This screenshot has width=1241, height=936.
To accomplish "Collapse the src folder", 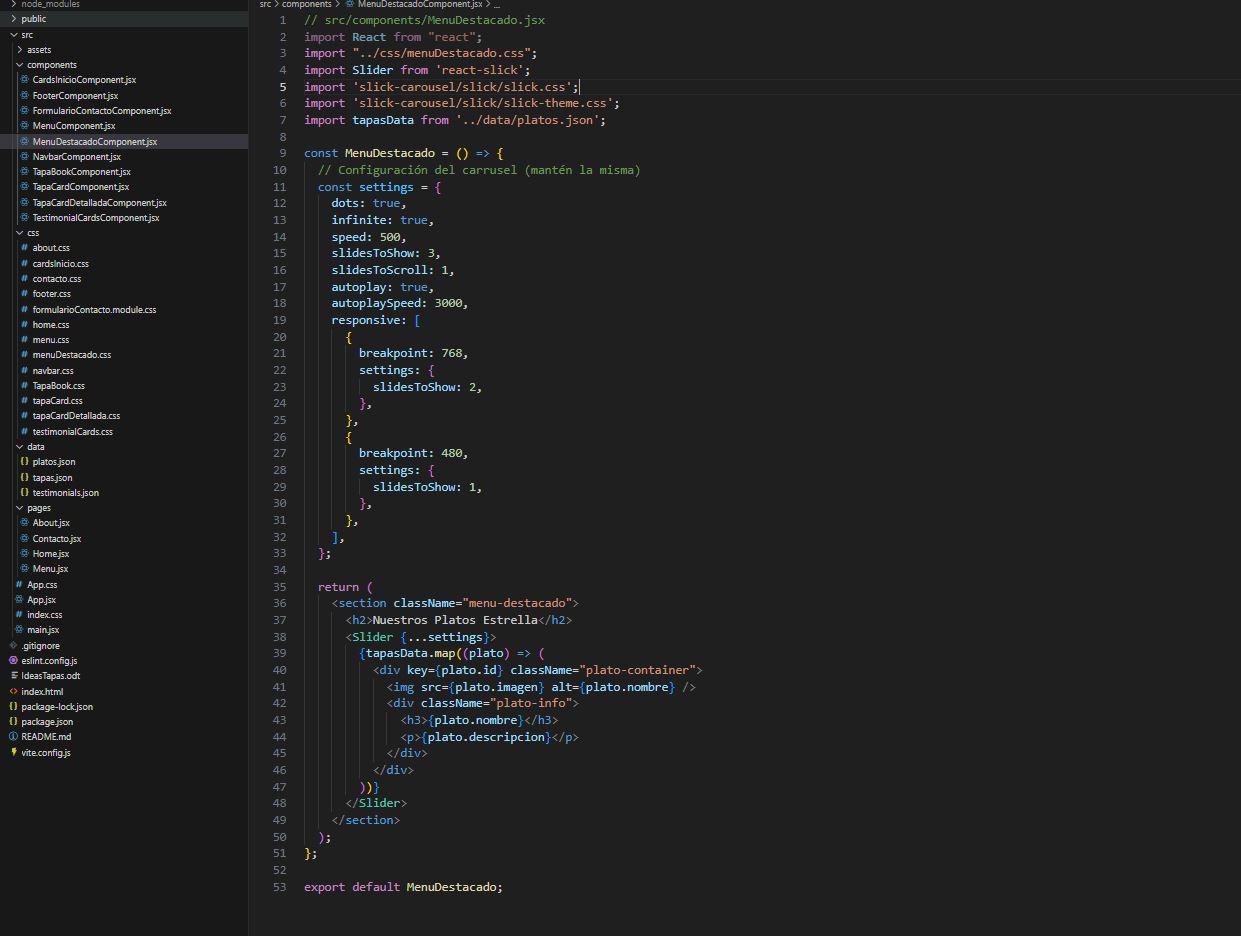I will 14,35.
